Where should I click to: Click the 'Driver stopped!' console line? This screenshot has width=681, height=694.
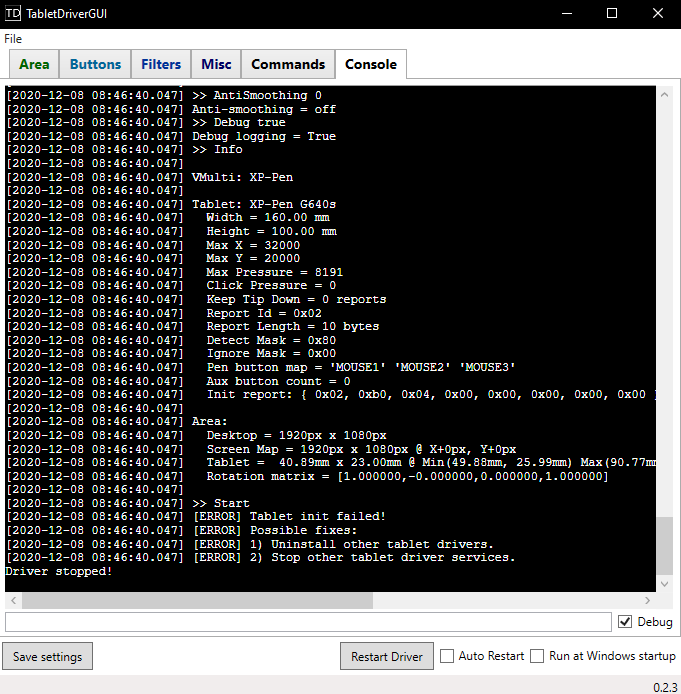(x=59, y=571)
